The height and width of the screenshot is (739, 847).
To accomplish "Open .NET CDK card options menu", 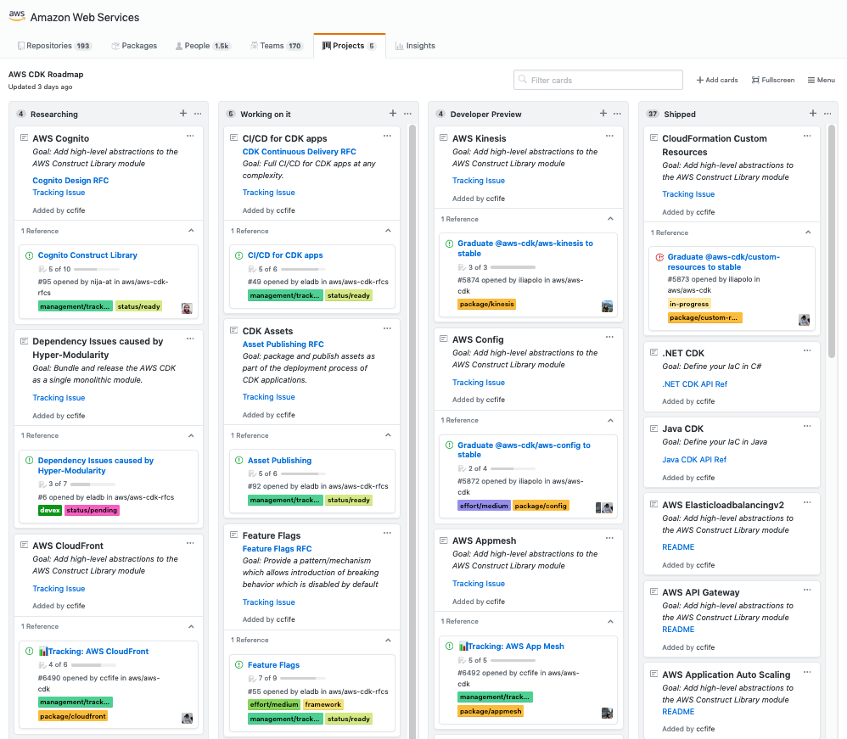I will (x=807, y=351).
